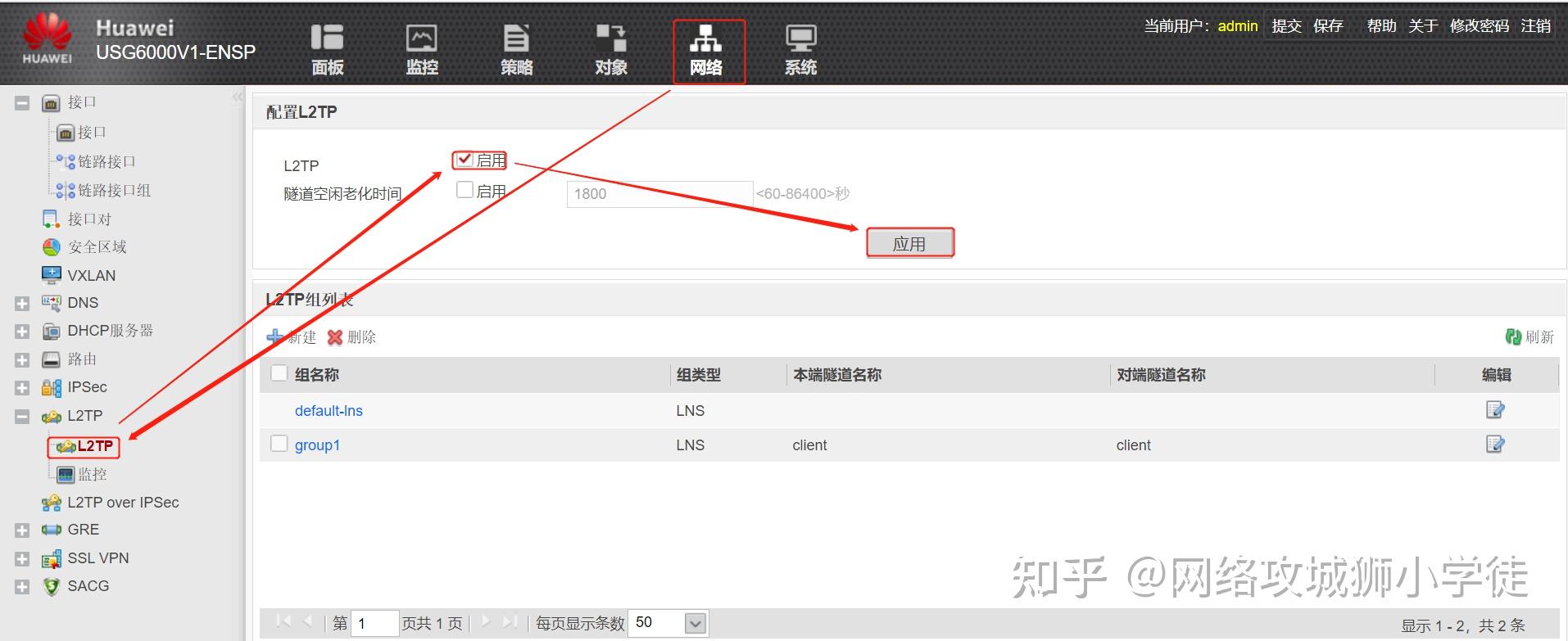Open the 策略 policy tab
This screenshot has height=641, width=1568.
point(516,51)
